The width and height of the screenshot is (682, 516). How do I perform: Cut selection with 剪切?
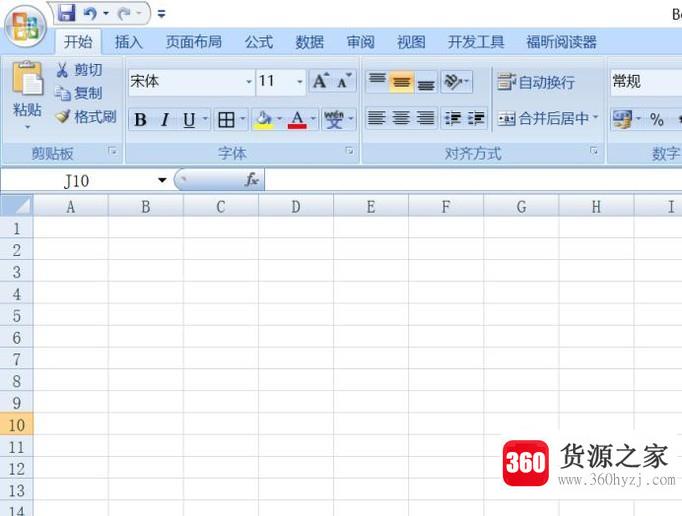(x=80, y=70)
